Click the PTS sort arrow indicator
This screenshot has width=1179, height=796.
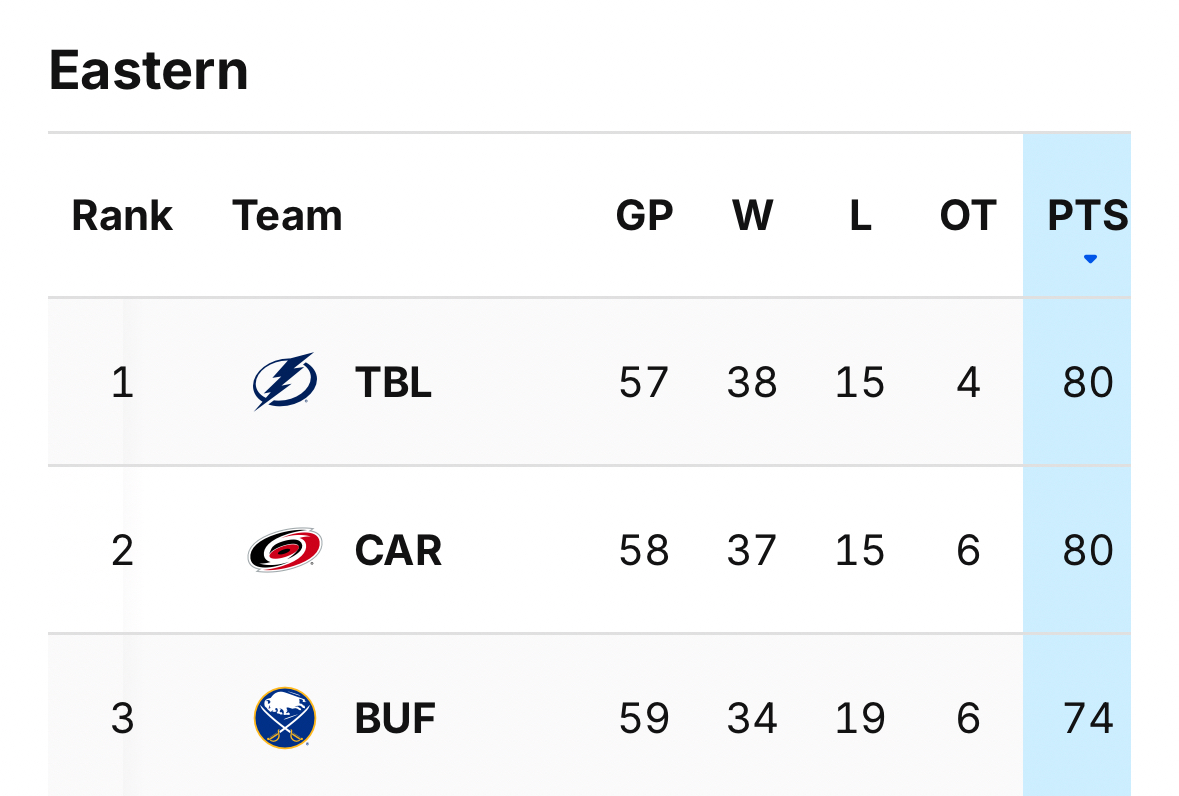(1090, 259)
